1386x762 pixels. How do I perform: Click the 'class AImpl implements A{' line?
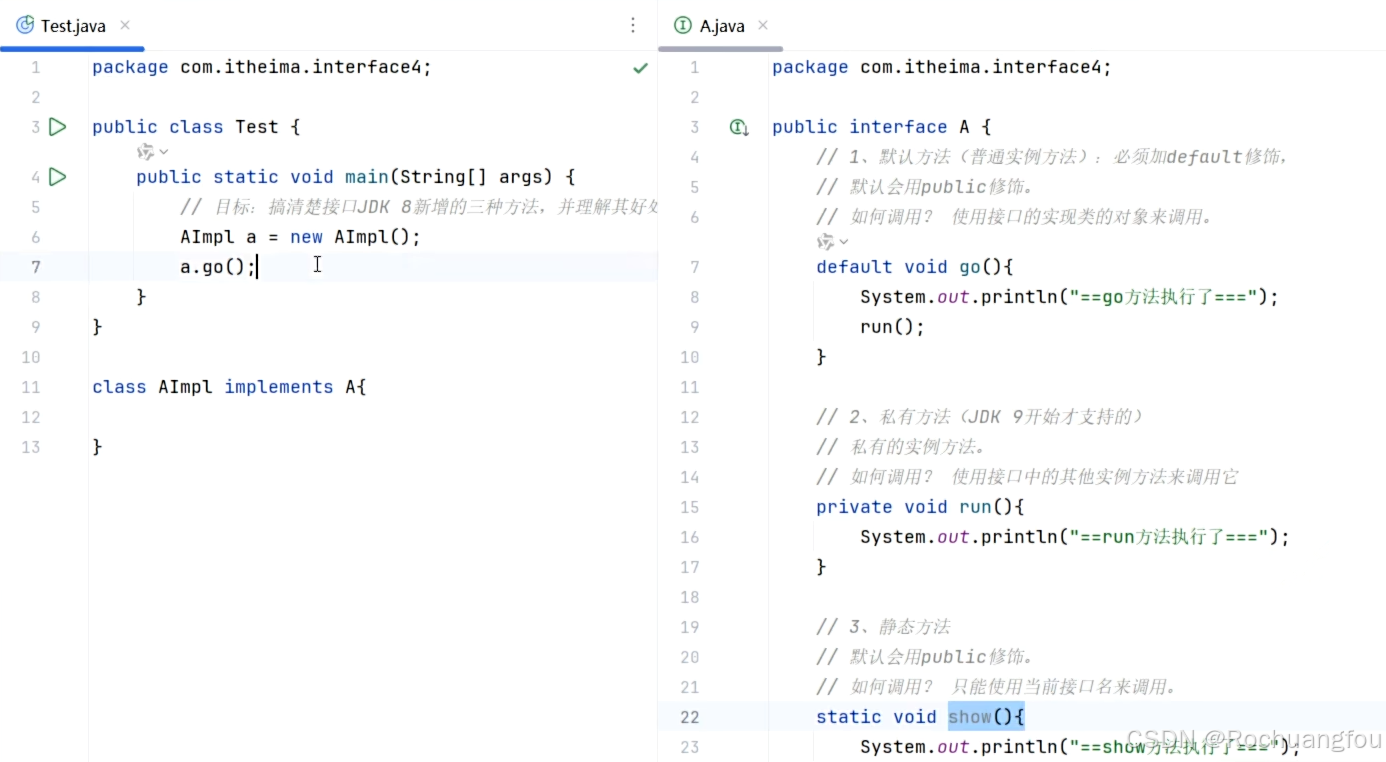(x=229, y=387)
